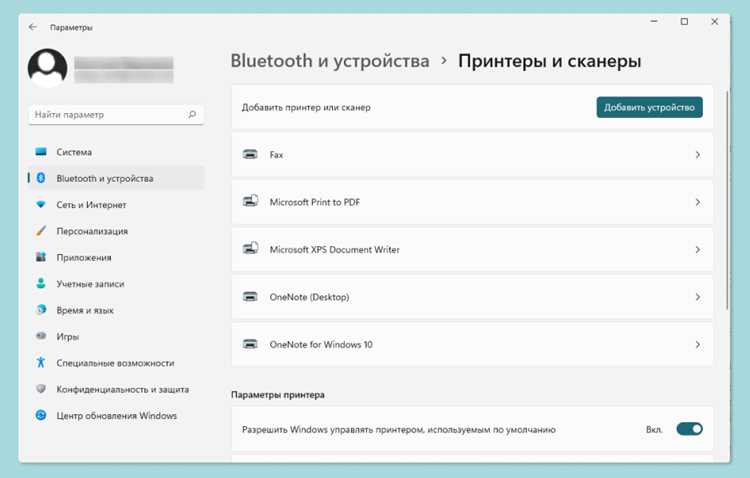Open the Игры settings section
The image size is (750, 478).
click(116, 336)
